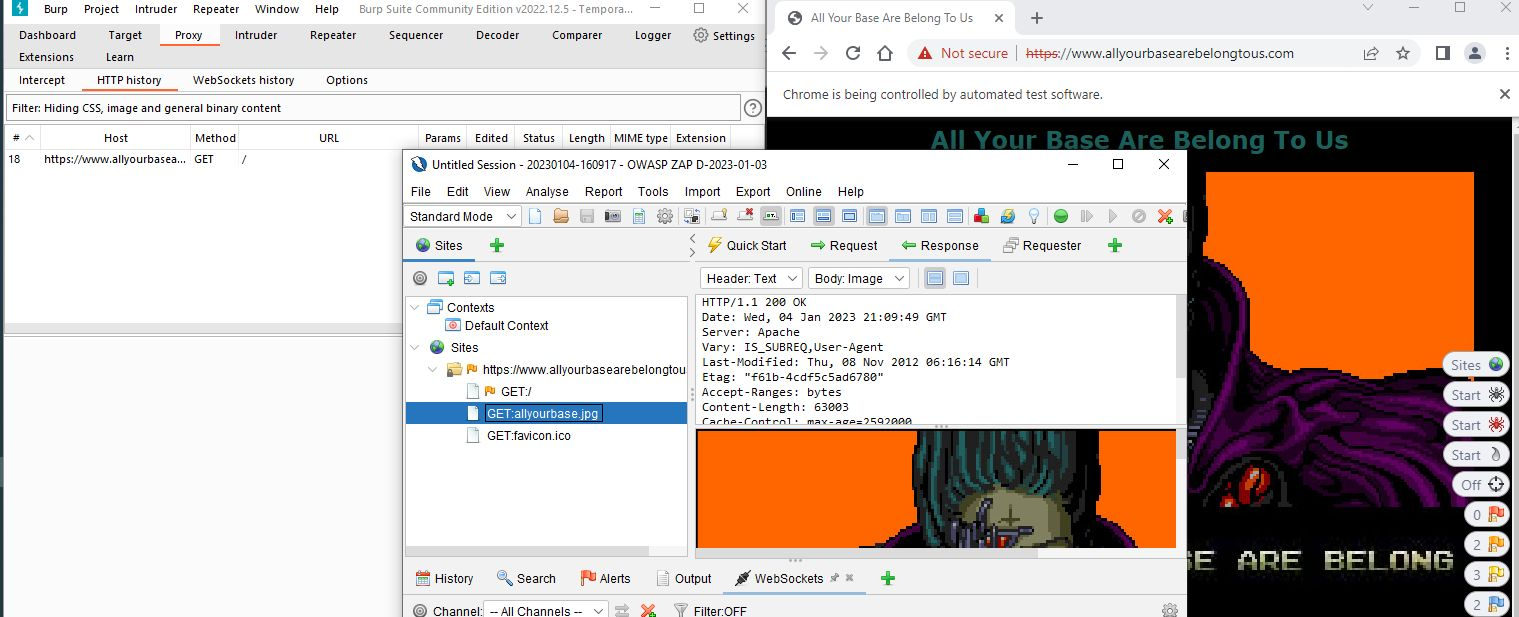1519x617 pixels.
Task: Open ZAP History tab
Action: pyautogui.click(x=443, y=578)
